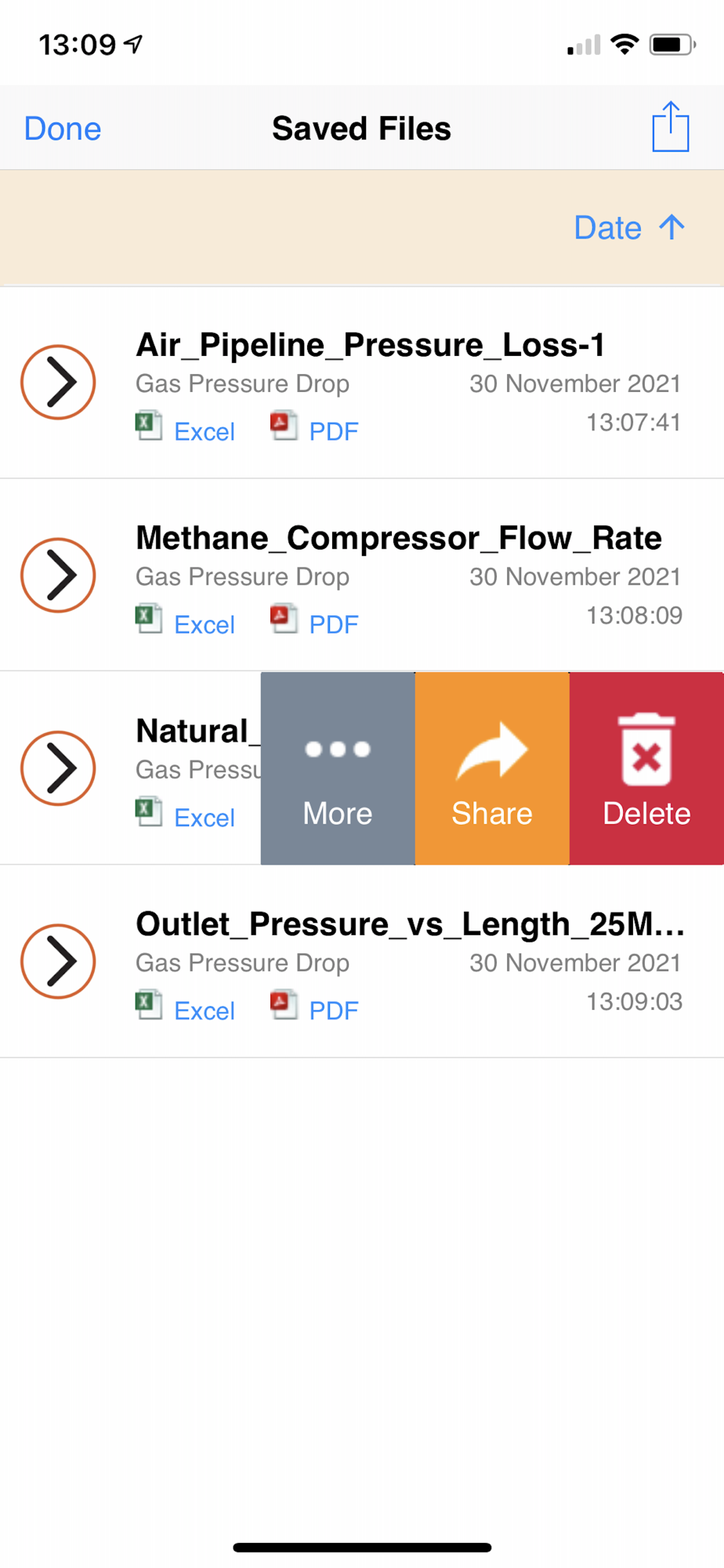This screenshot has width=724, height=1568.
Task: Select the Methane_Compressor_Flow_Rate file title
Action: coord(398,539)
